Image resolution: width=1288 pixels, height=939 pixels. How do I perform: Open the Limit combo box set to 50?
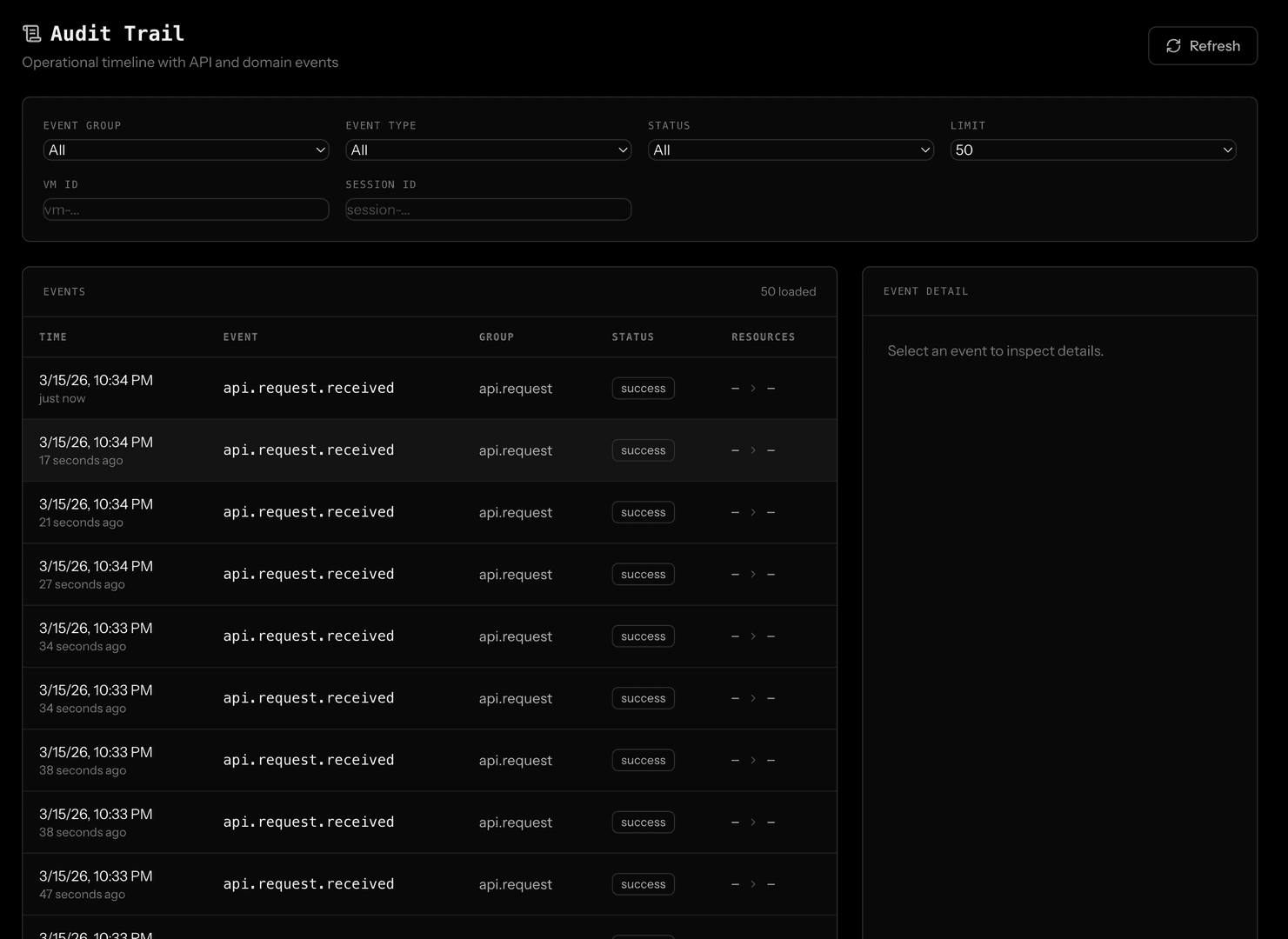(x=1092, y=150)
